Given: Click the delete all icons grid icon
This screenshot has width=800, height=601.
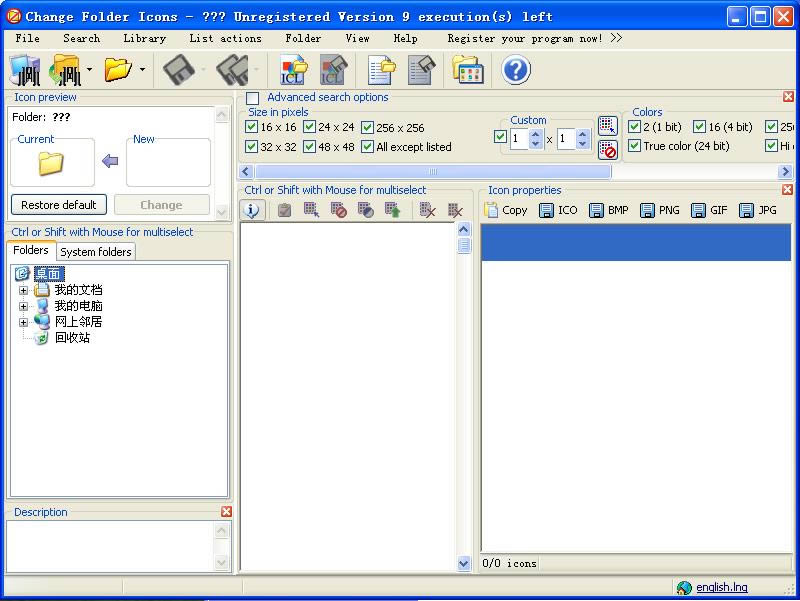Looking at the screenshot, I should coord(455,210).
